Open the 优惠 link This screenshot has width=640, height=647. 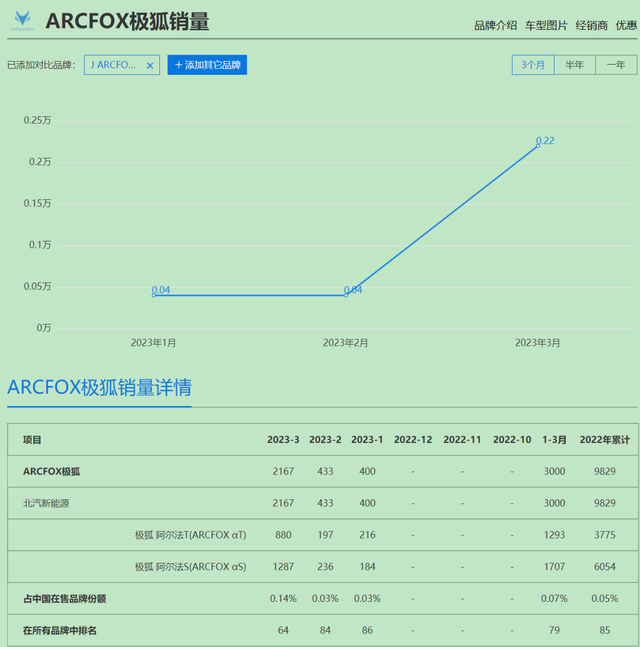pyautogui.click(x=626, y=26)
